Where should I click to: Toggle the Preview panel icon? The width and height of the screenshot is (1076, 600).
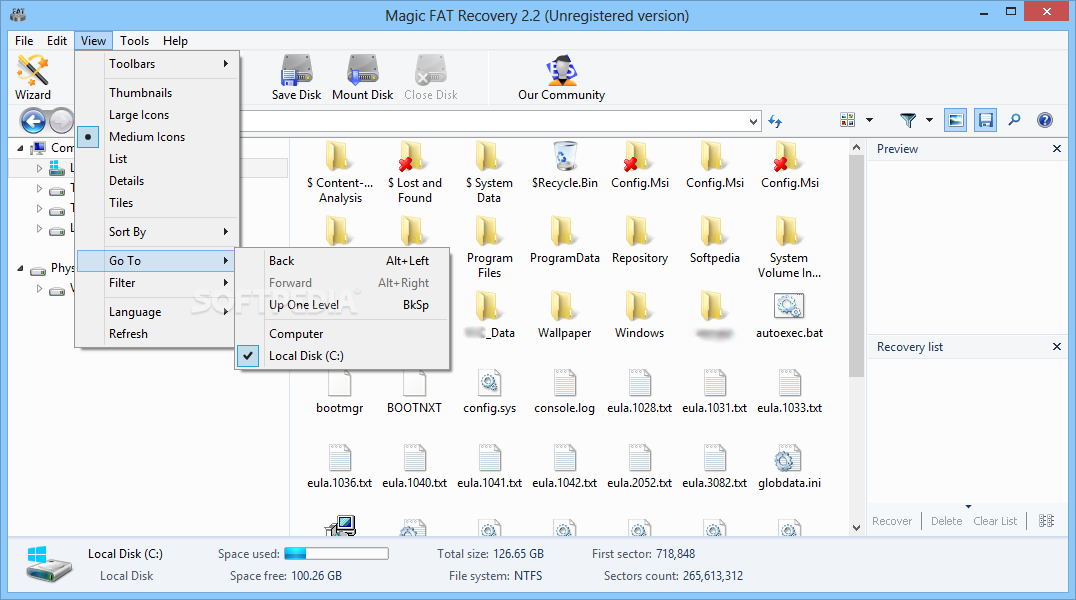tap(955, 120)
